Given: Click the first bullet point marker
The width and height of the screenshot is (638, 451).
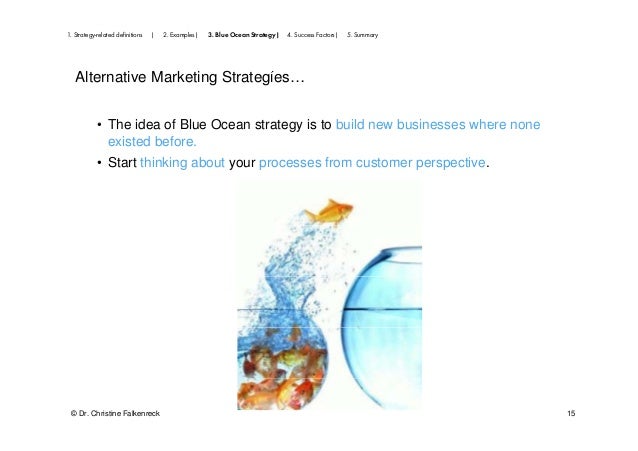Looking at the screenshot, I should coord(100,125).
